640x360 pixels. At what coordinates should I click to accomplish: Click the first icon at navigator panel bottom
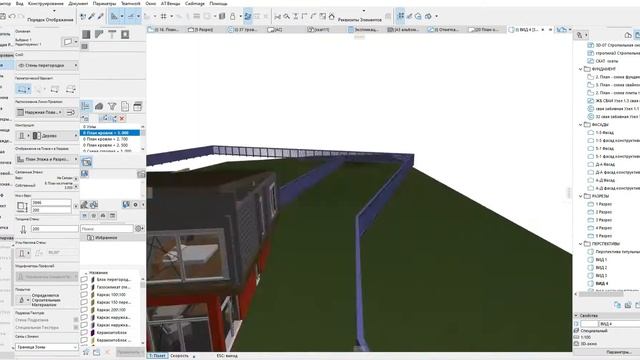click(617, 305)
